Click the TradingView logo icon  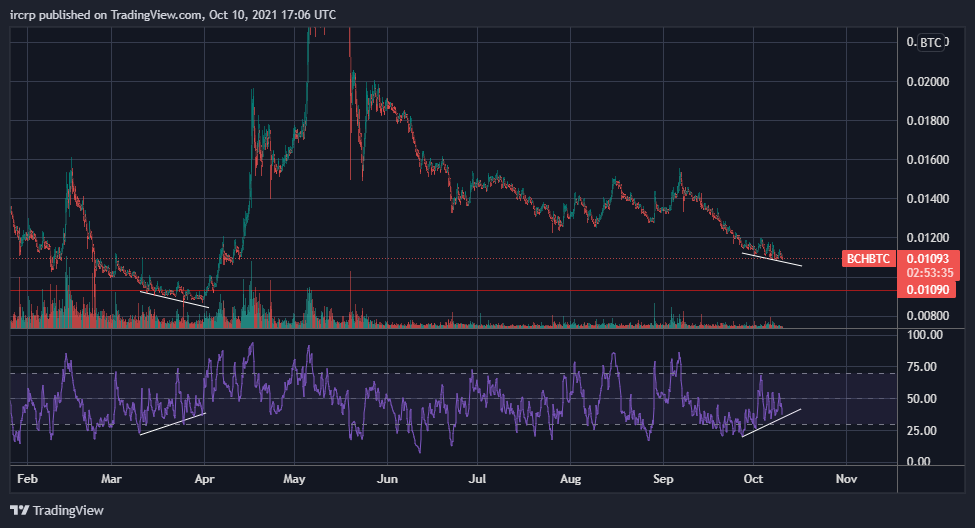pyautogui.click(x=19, y=511)
